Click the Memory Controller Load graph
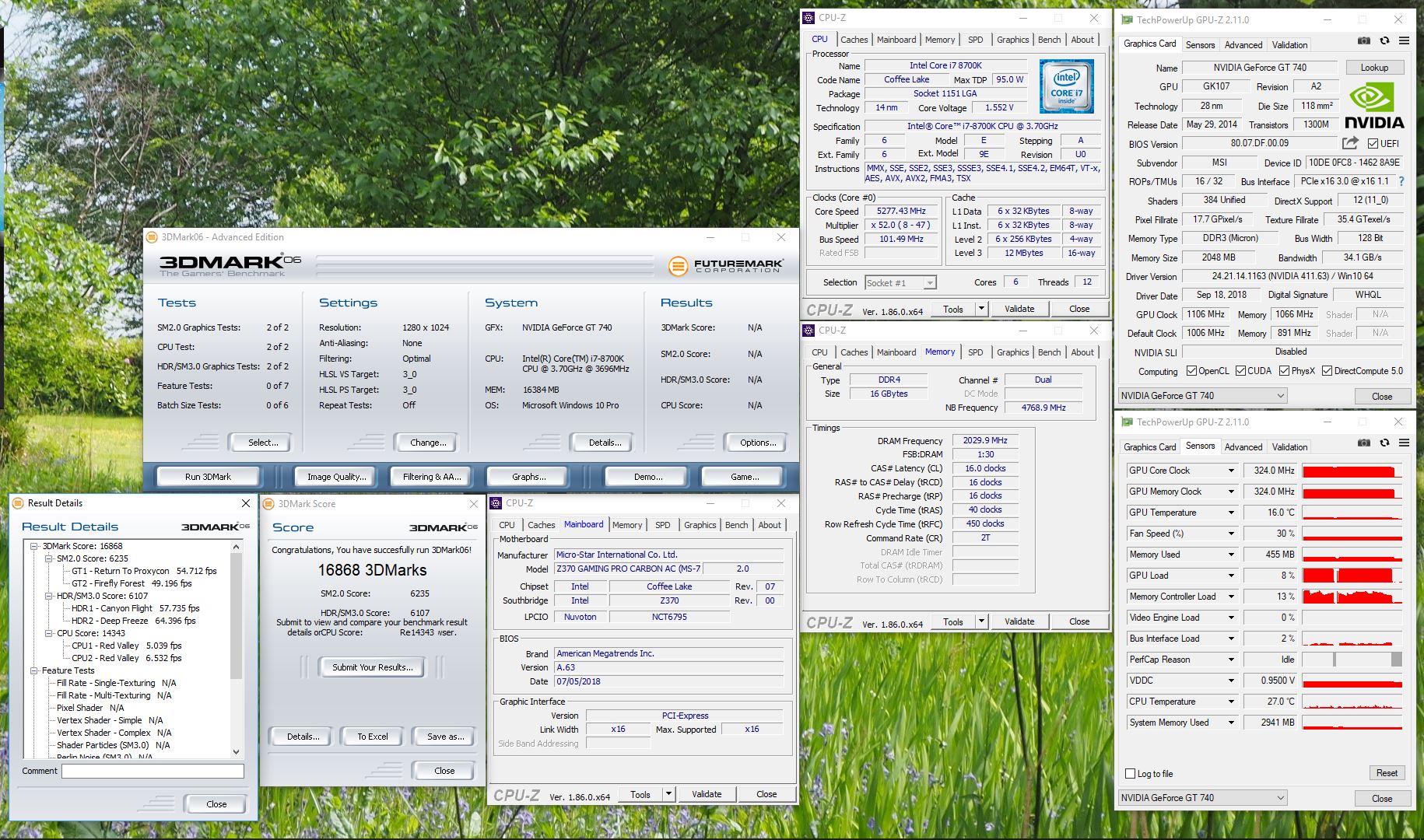 click(x=1352, y=597)
